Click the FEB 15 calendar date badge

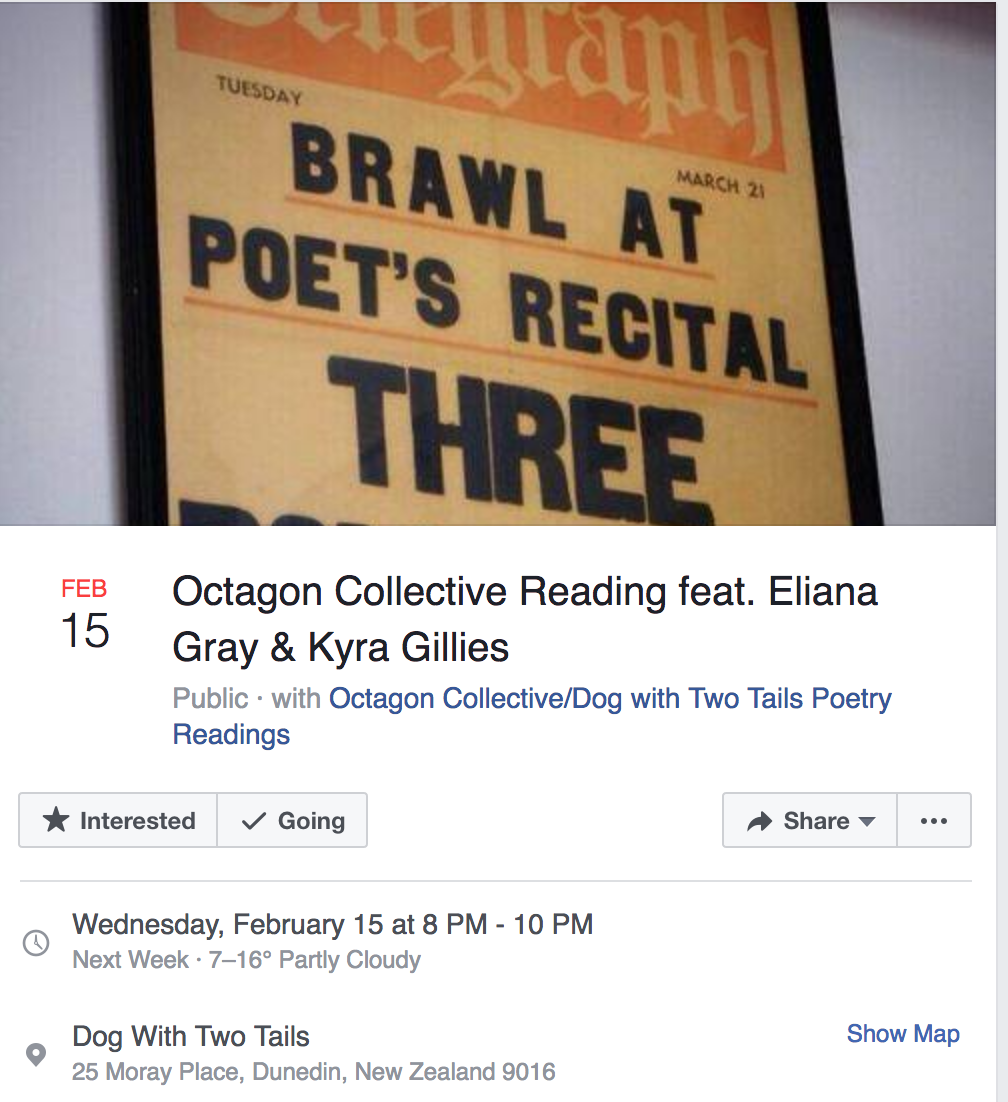(84, 614)
